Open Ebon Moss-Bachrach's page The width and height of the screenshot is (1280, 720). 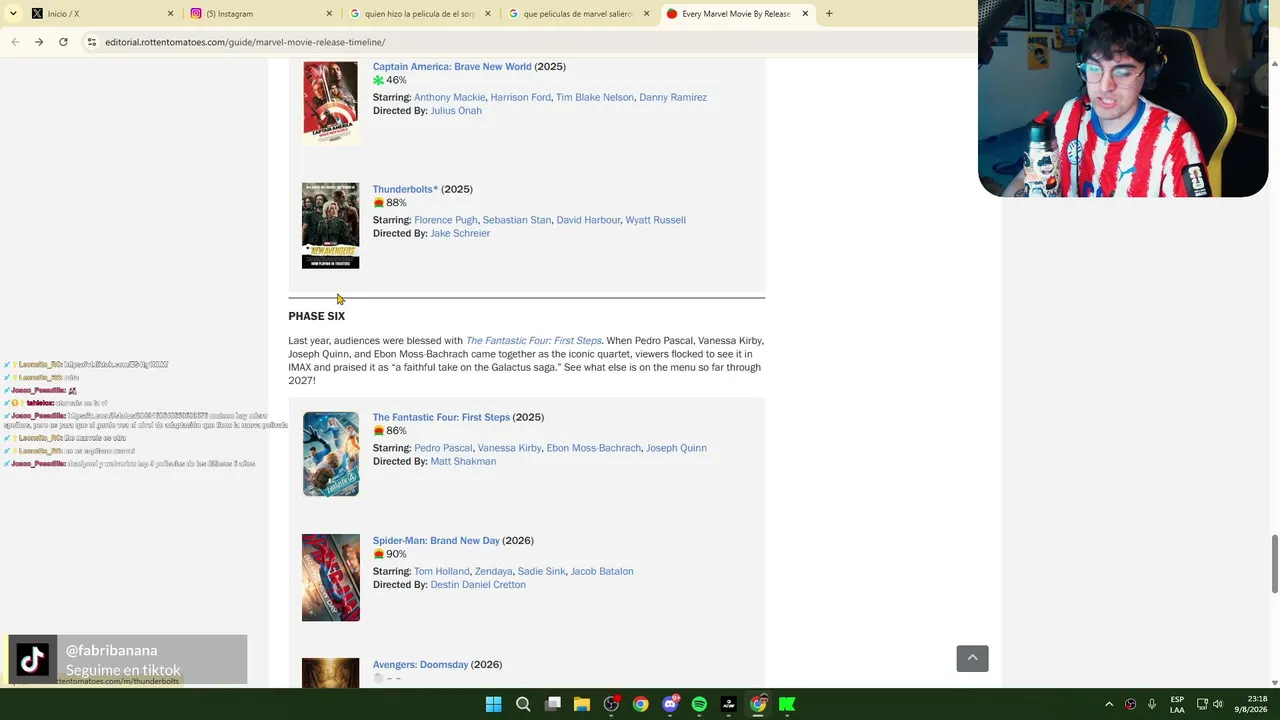[594, 448]
